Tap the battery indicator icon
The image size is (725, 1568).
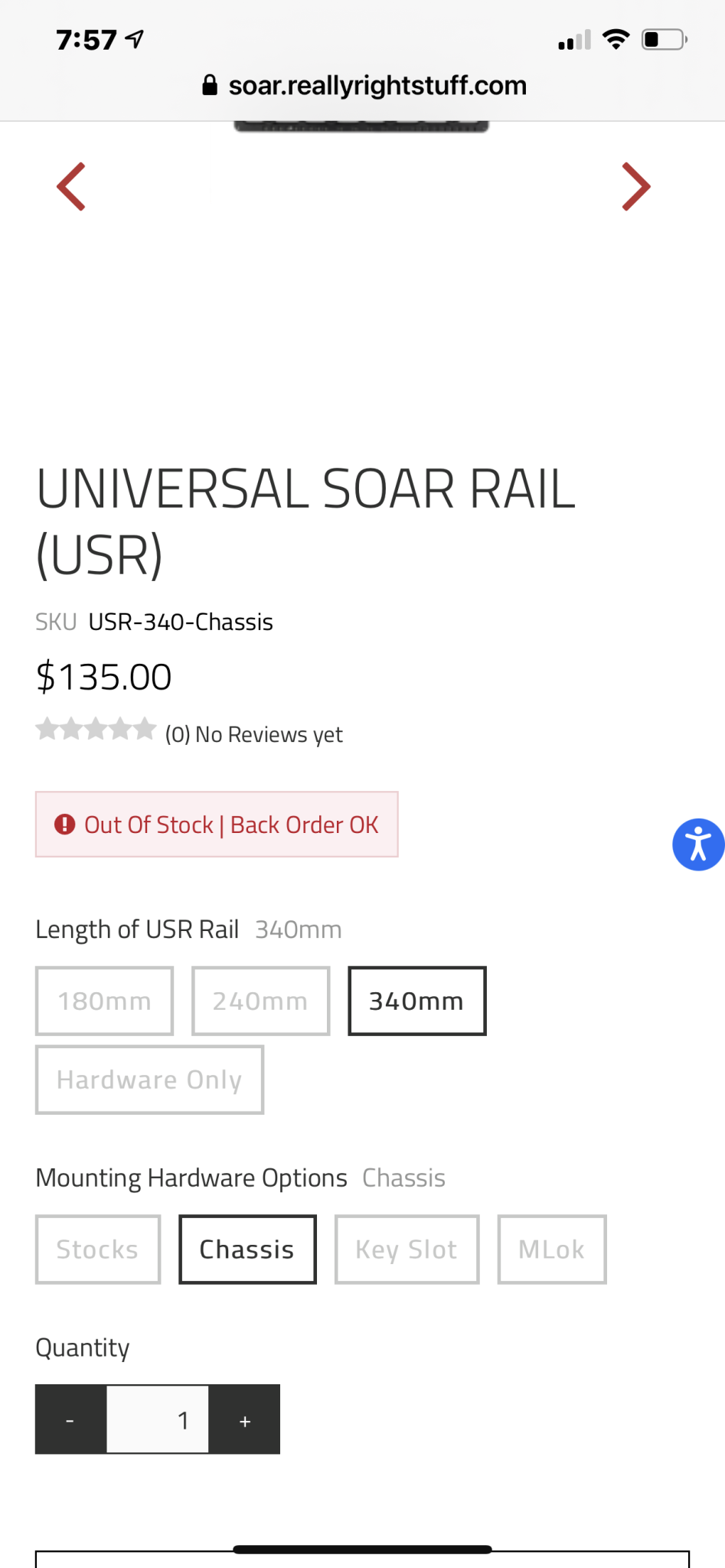(x=665, y=39)
